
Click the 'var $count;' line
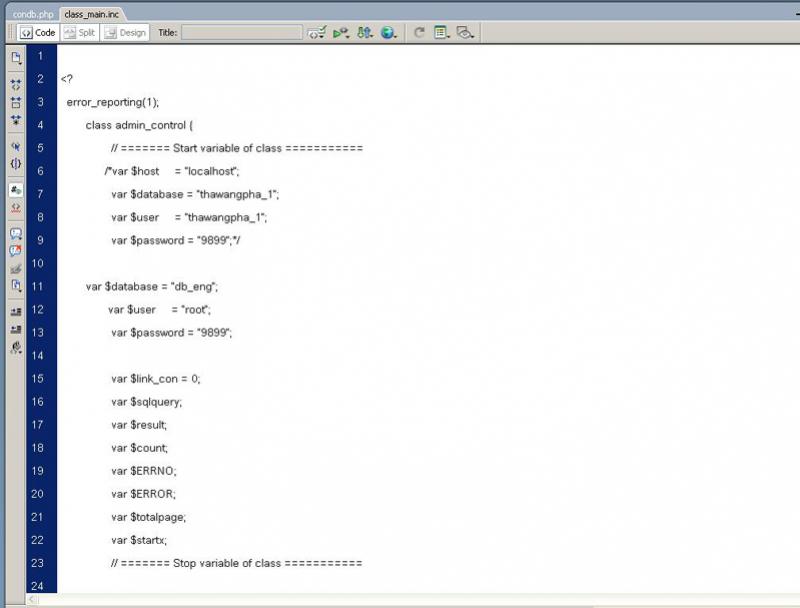(x=139, y=448)
